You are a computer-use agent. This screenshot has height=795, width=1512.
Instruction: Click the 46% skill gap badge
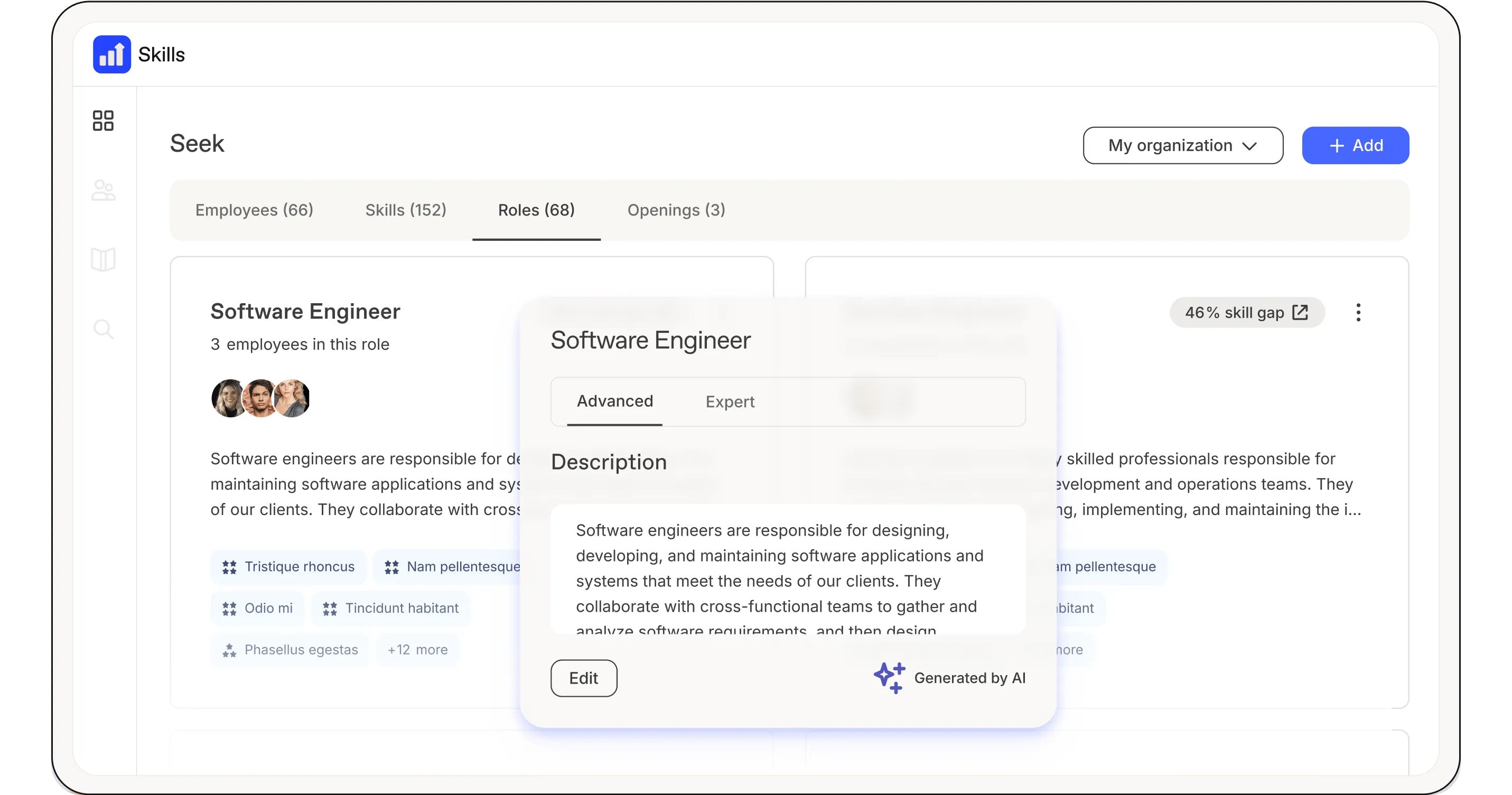[1247, 312]
